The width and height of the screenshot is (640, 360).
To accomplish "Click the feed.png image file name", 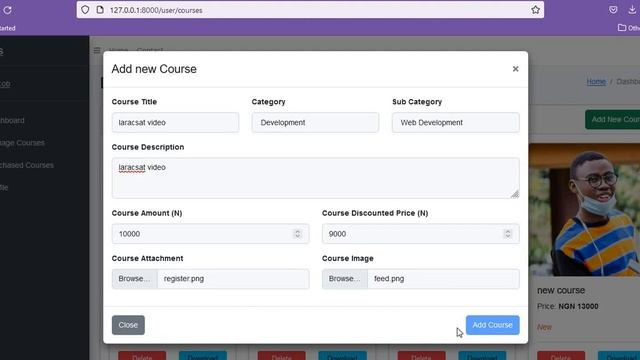I will pos(389,279).
